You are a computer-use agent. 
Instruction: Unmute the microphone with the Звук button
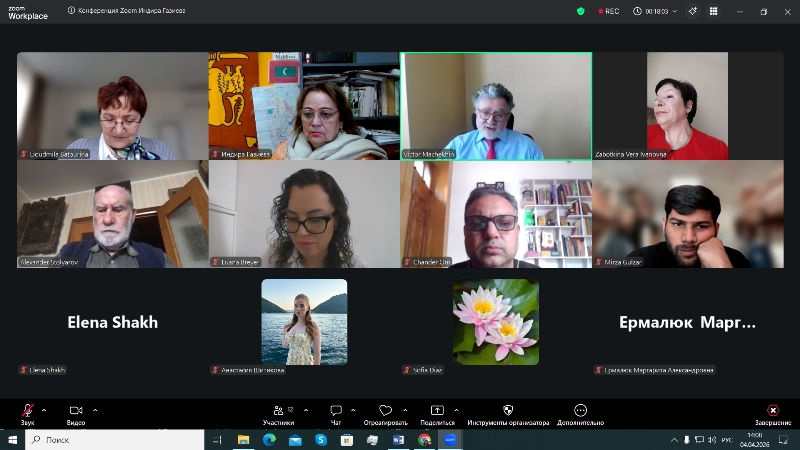point(27,411)
